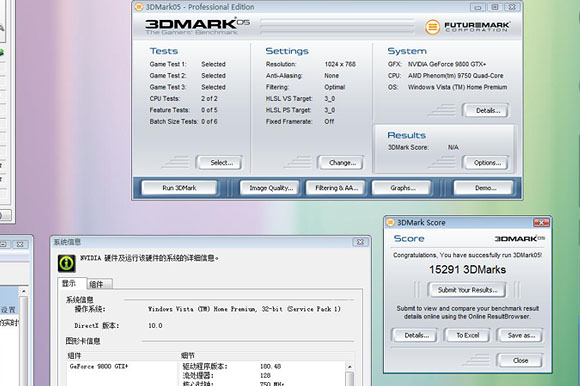Maximize the 3DMark05 Professional Edition window

pos(495,7)
